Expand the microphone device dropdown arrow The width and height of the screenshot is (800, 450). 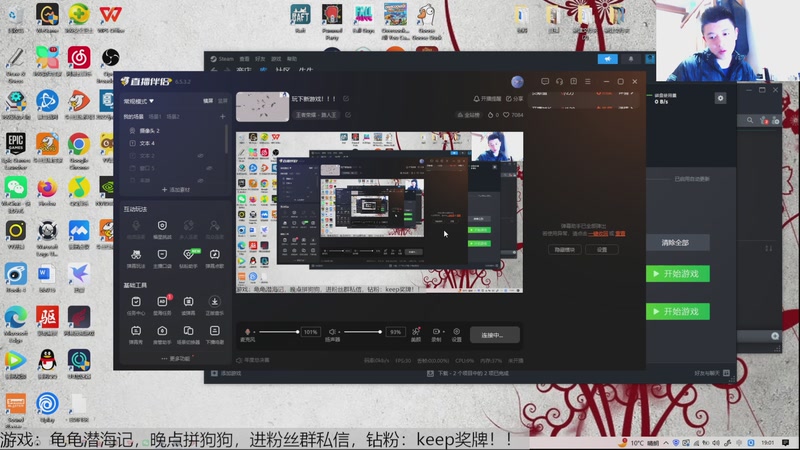click(x=254, y=332)
